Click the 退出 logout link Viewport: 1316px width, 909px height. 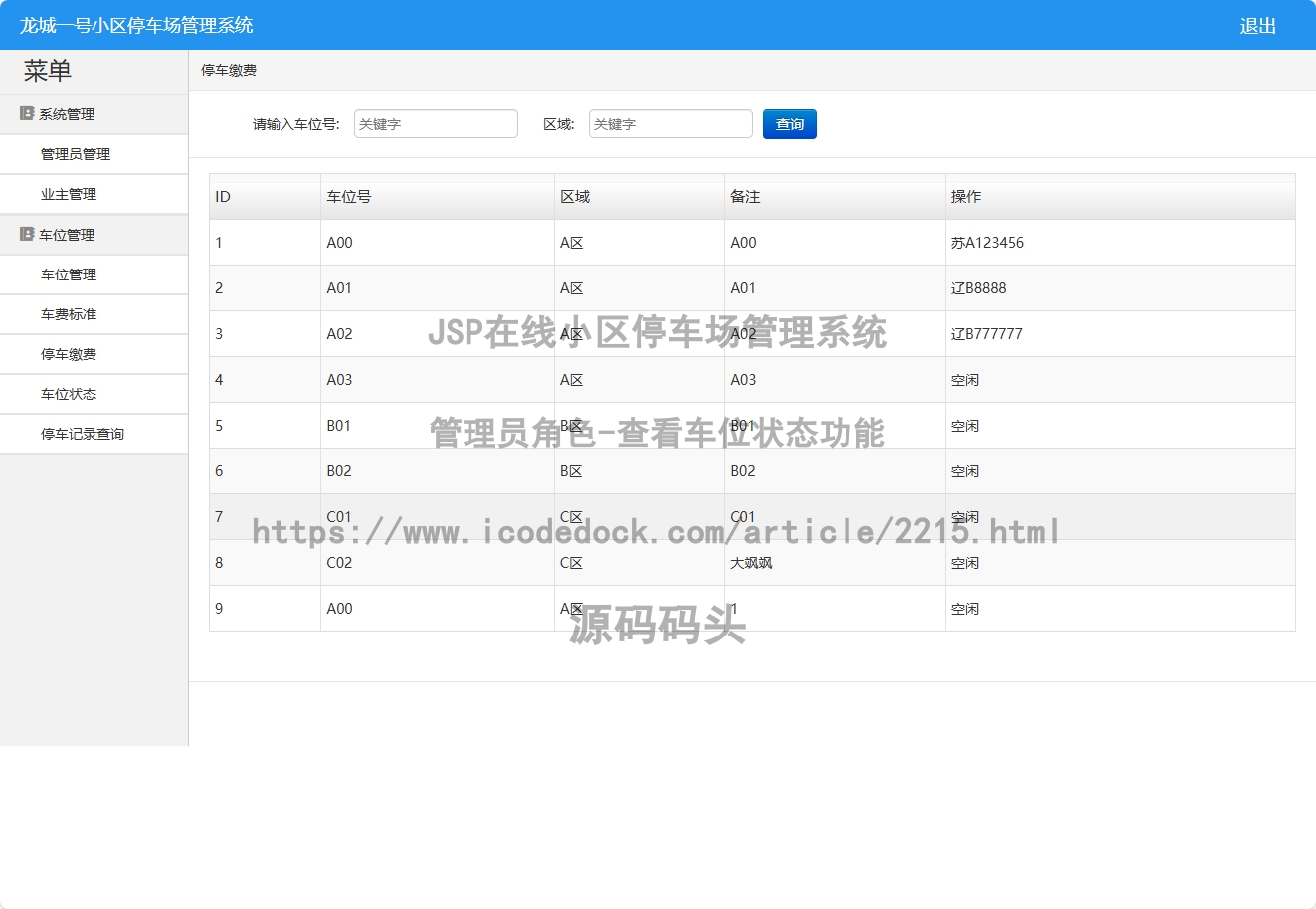[1258, 26]
